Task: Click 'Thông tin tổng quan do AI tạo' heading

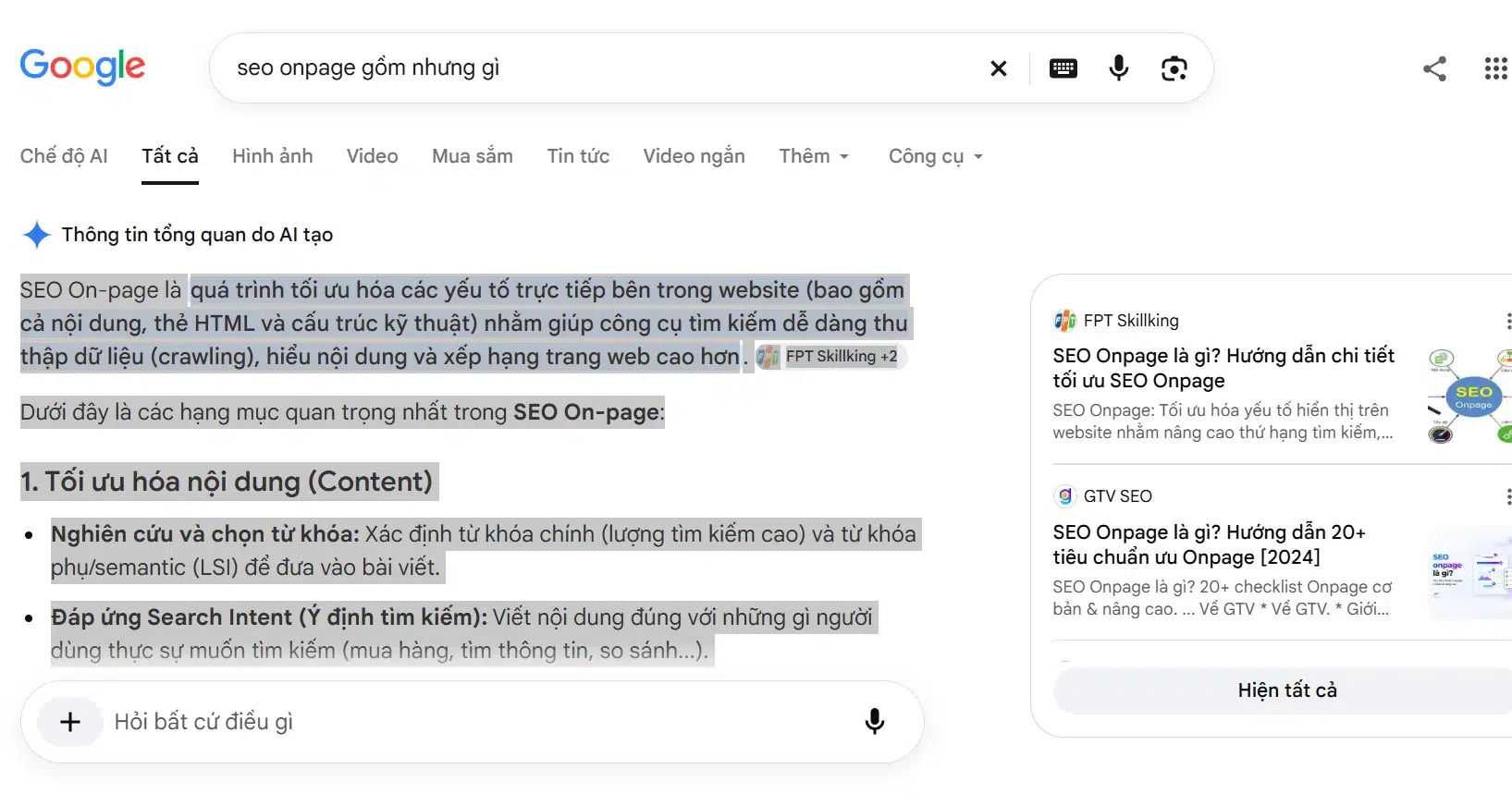Action: 197,235
